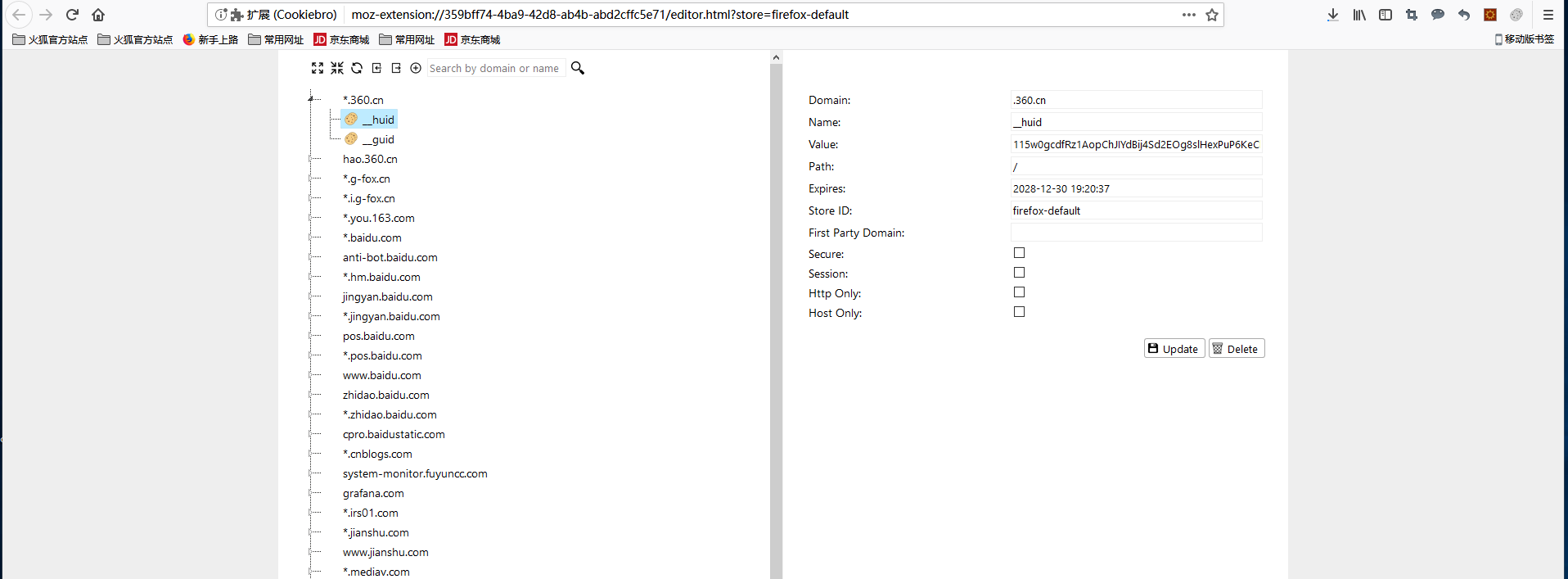Select *.baidu.com domain
Screen dimensions: 1568x579
click(x=372, y=237)
